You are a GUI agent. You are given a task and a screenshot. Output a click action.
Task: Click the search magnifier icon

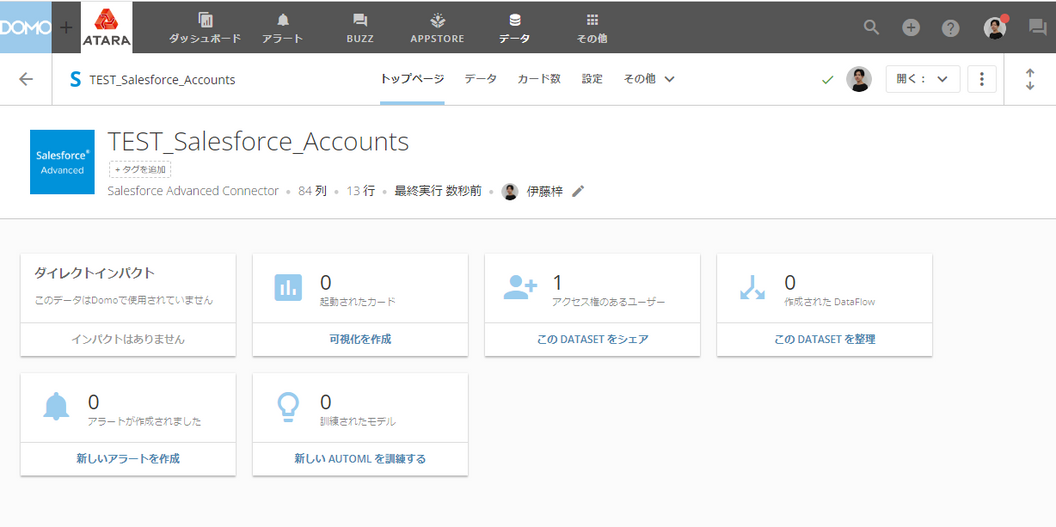click(x=871, y=28)
